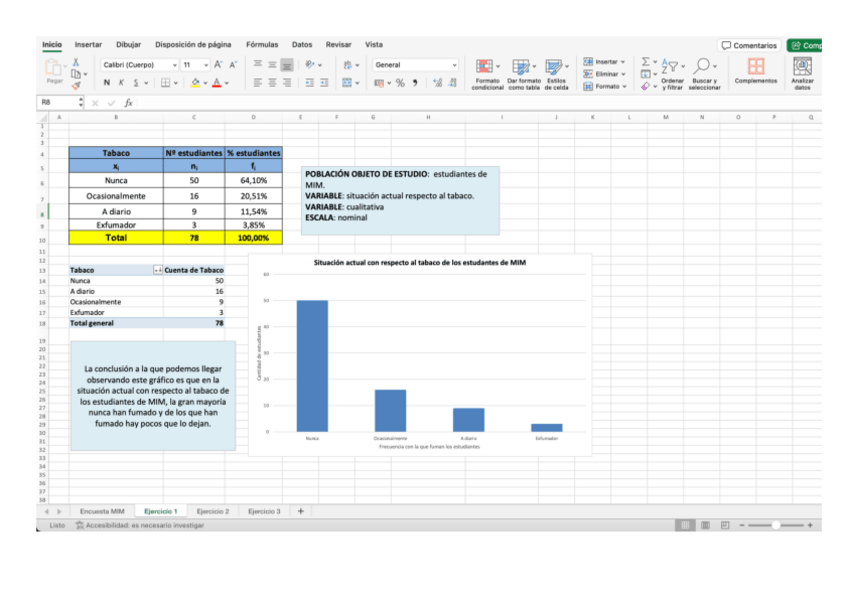The image size is (848, 599).
Task: Open Complementos add-ins
Action: pyautogui.click(x=755, y=71)
